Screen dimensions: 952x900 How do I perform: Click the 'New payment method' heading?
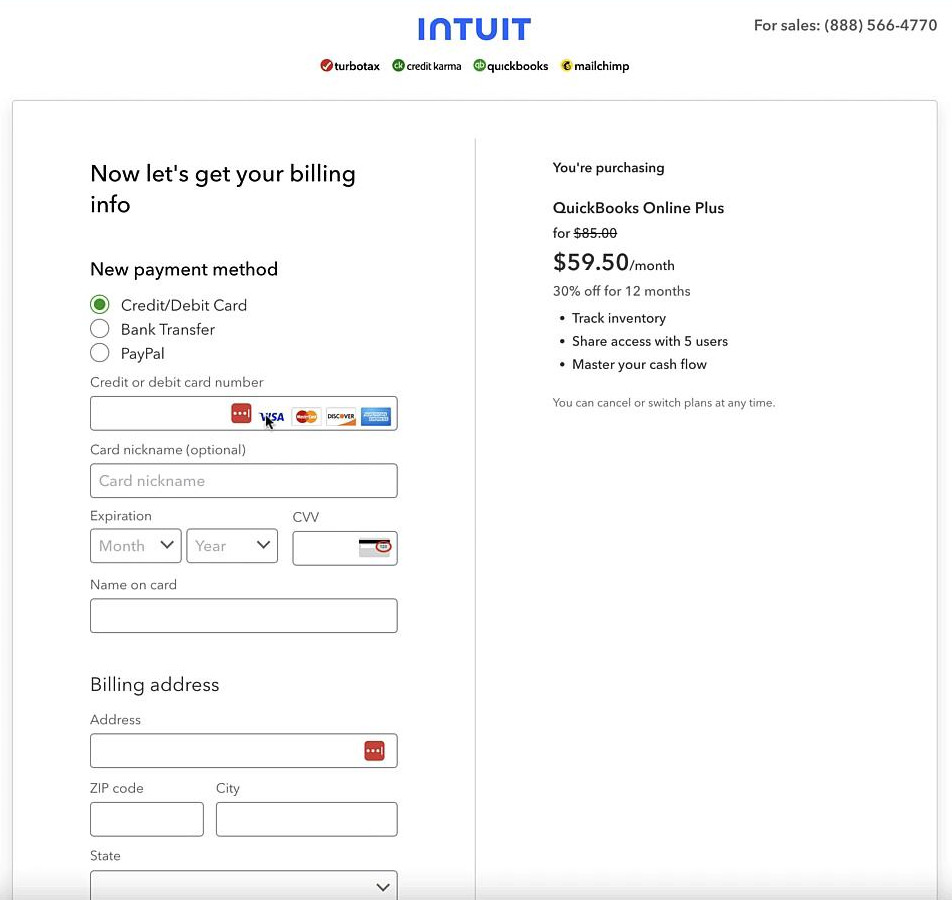[184, 269]
